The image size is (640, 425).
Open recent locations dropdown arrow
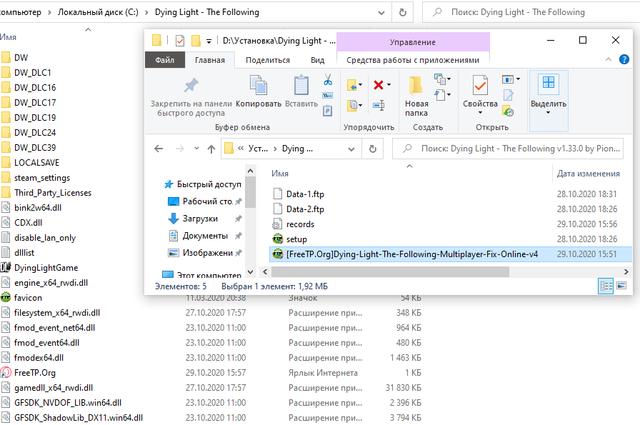[x=196, y=149]
